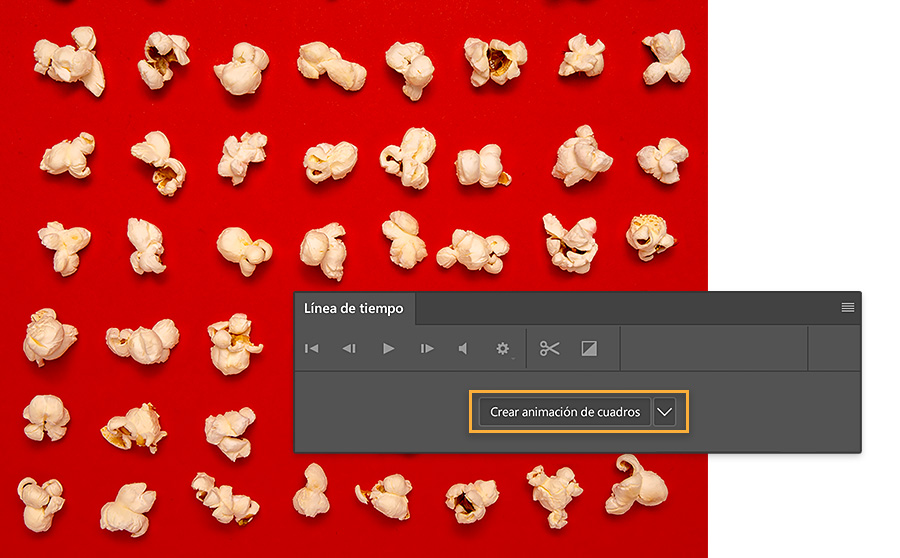Viewport: 900px width, 558px height.
Task: Select the Línea de tiempo tab
Action: coord(354,309)
